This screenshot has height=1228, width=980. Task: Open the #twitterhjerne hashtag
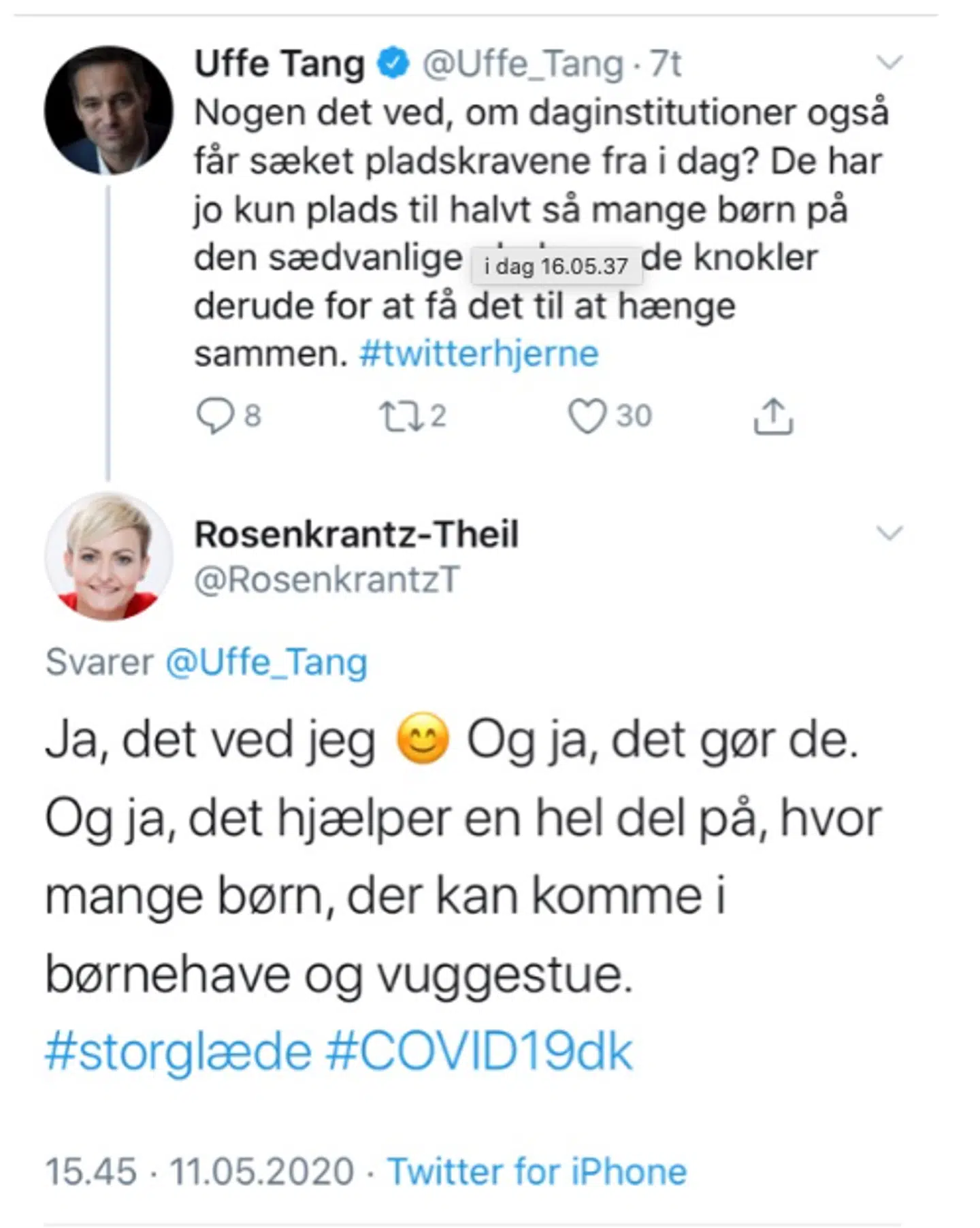click(479, 354)
